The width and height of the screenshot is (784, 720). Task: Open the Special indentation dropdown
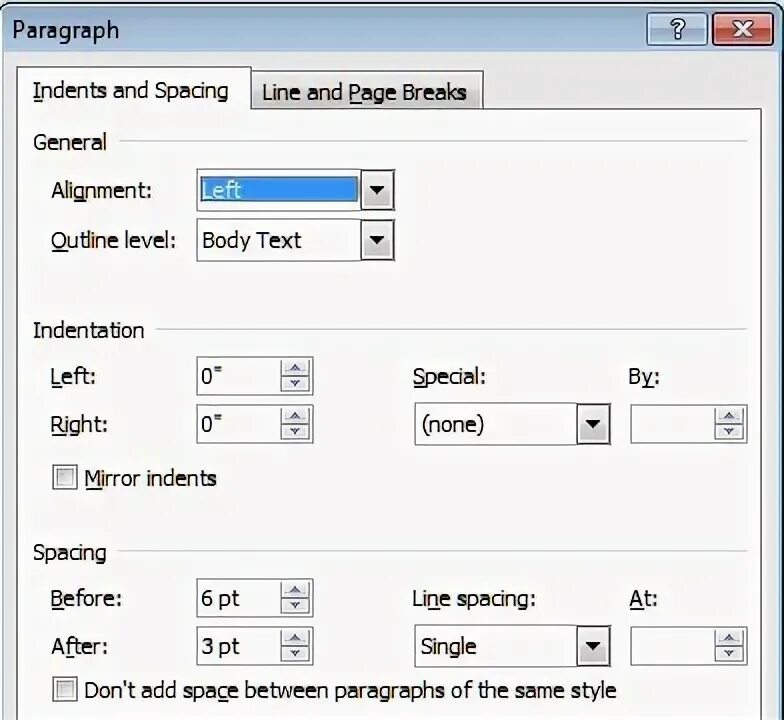[x=593, y=424]
